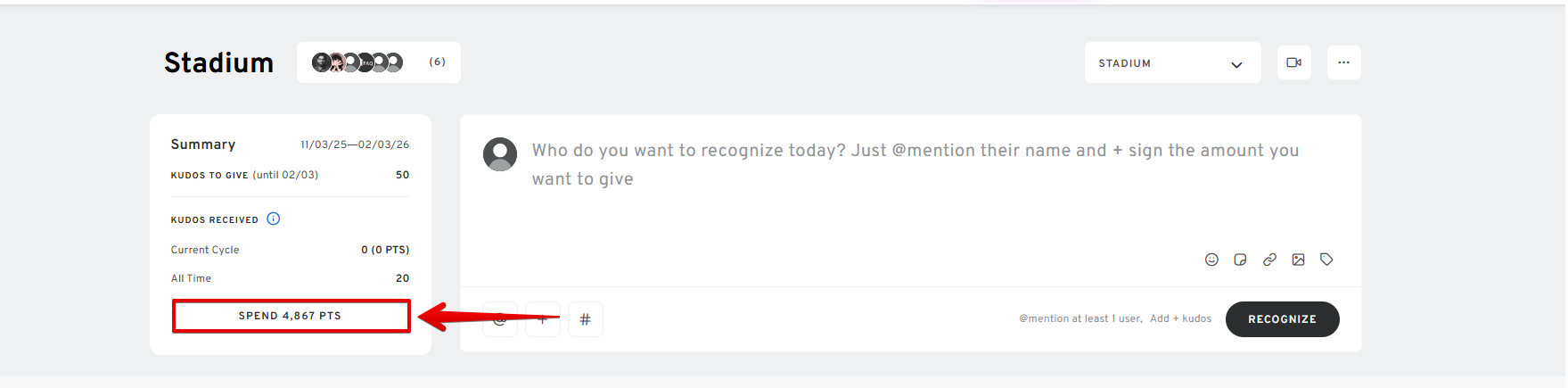The width and height of the screenshot is (1568, 388).
Task: Attach an image using the picture icon
Action: click(x=1298, y=260)
